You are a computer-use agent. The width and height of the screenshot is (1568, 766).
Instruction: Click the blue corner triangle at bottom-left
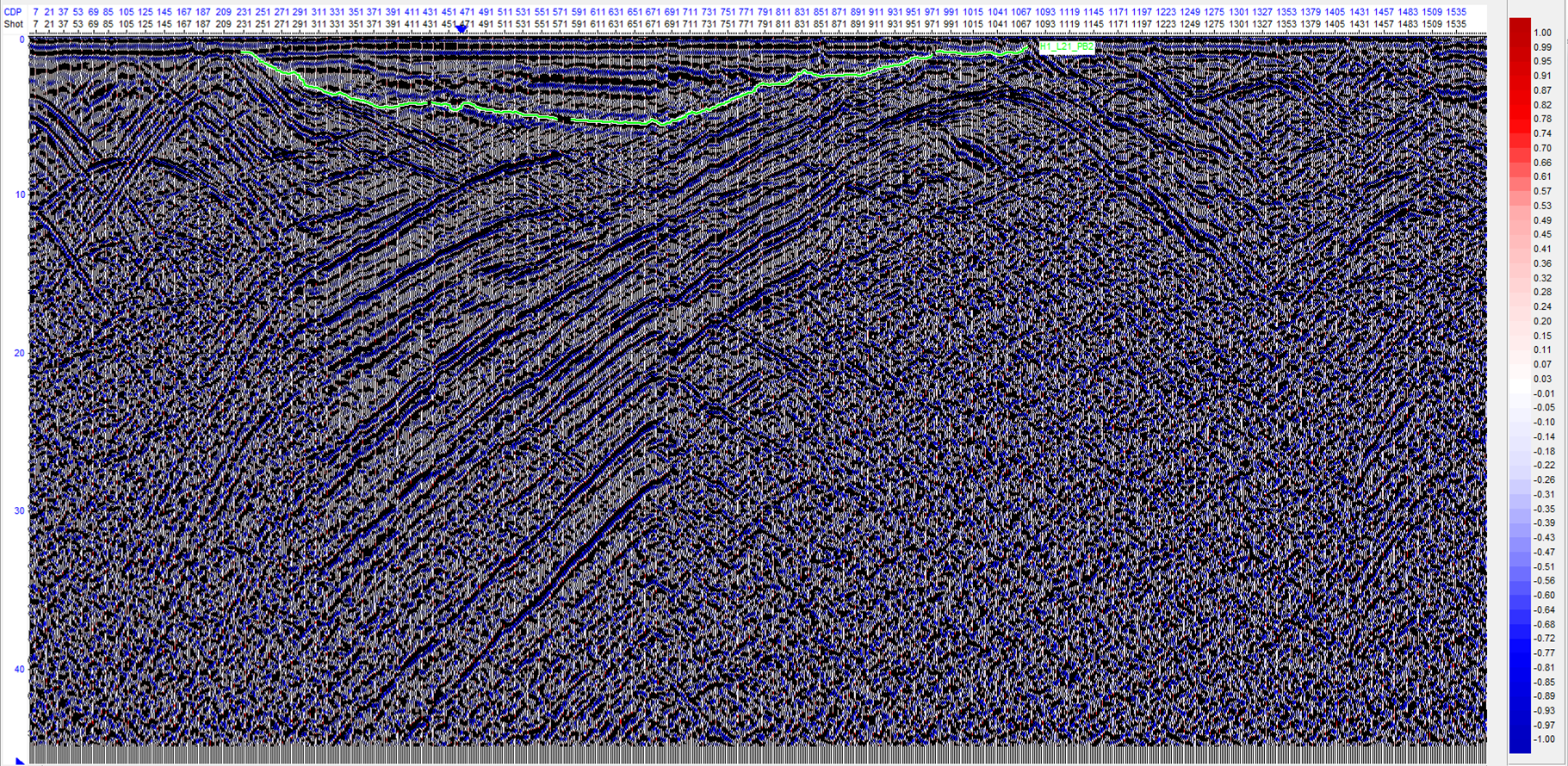tap(20, 761)
